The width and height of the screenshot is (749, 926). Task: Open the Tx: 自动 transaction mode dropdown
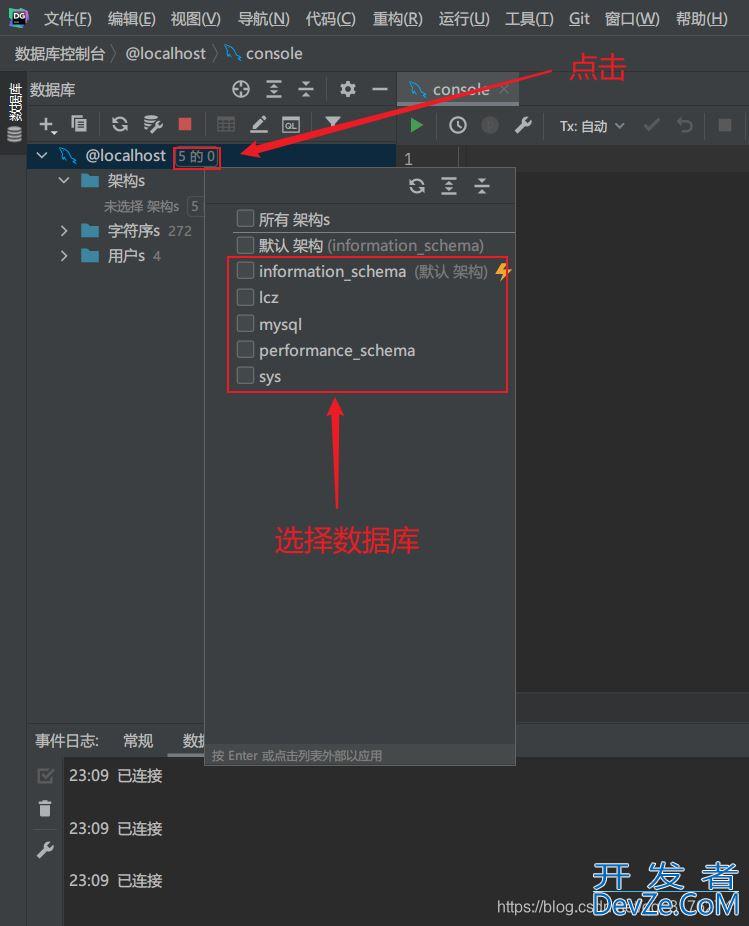pyautogui.click(x=592, y=126)
